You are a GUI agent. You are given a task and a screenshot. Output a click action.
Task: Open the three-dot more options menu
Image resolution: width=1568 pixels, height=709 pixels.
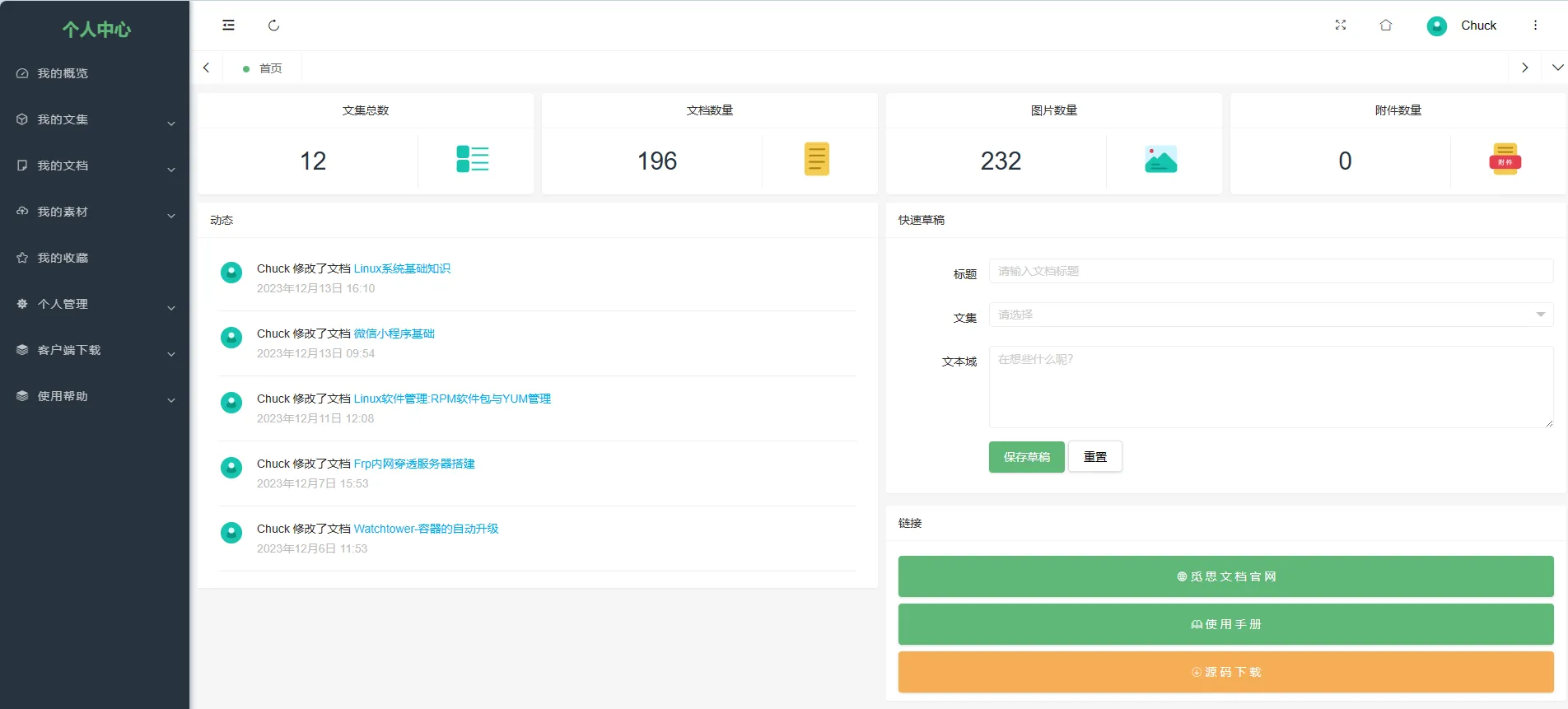(1535, 26)
